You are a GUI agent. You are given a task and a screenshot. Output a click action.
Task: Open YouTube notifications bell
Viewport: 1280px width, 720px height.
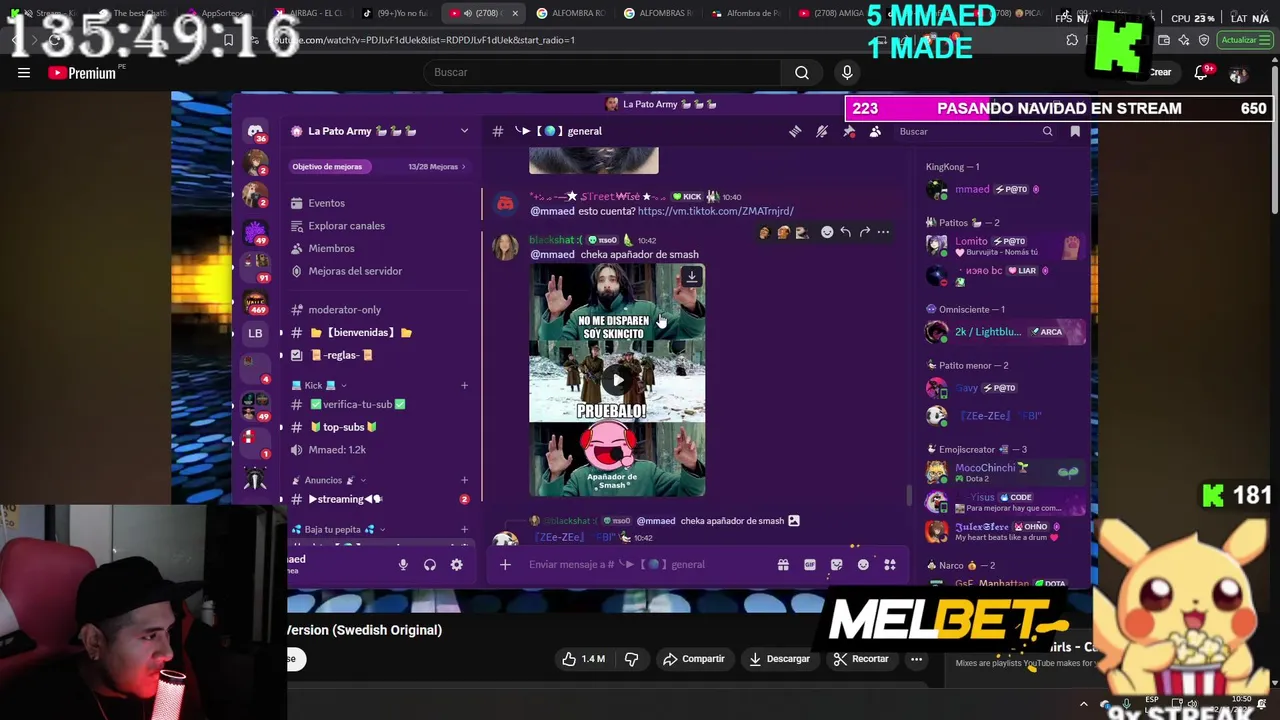pyautogui.click(x=1202, y=73)
